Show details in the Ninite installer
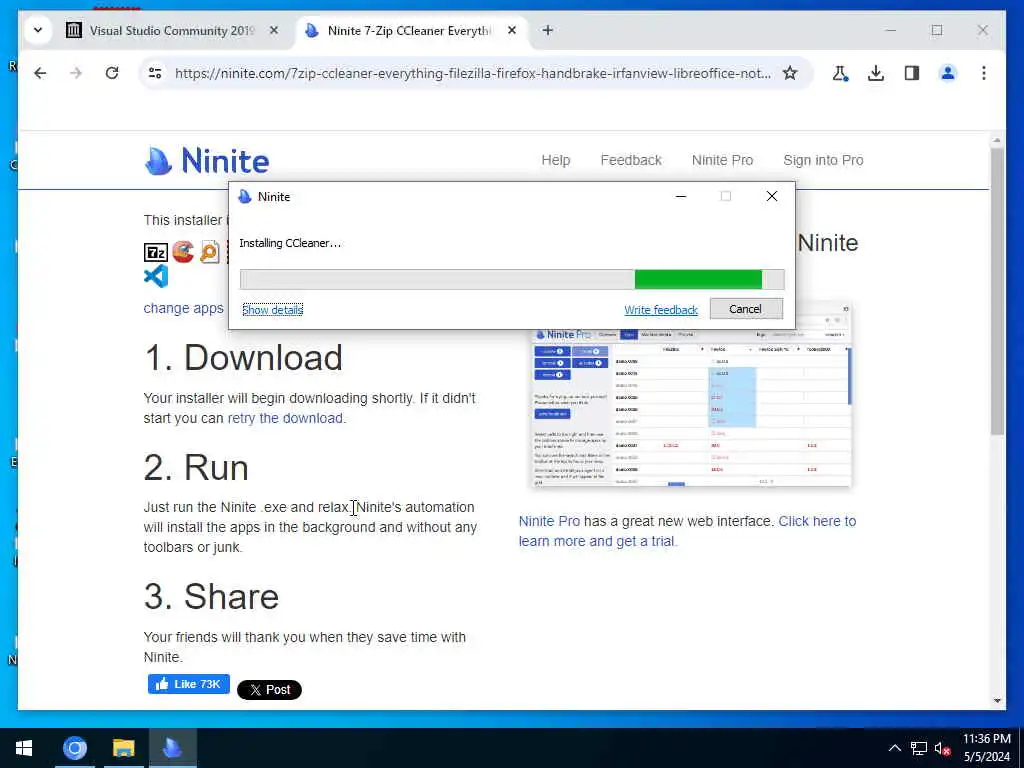Viewport: 1024px width, 768px height. [x=272, y=310]
